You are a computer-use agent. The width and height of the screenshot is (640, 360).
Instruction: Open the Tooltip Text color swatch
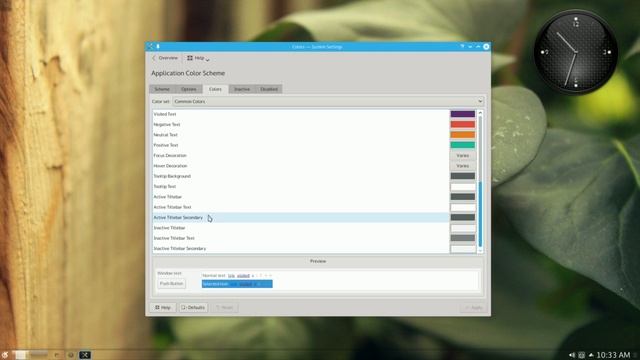coord(462,187)
